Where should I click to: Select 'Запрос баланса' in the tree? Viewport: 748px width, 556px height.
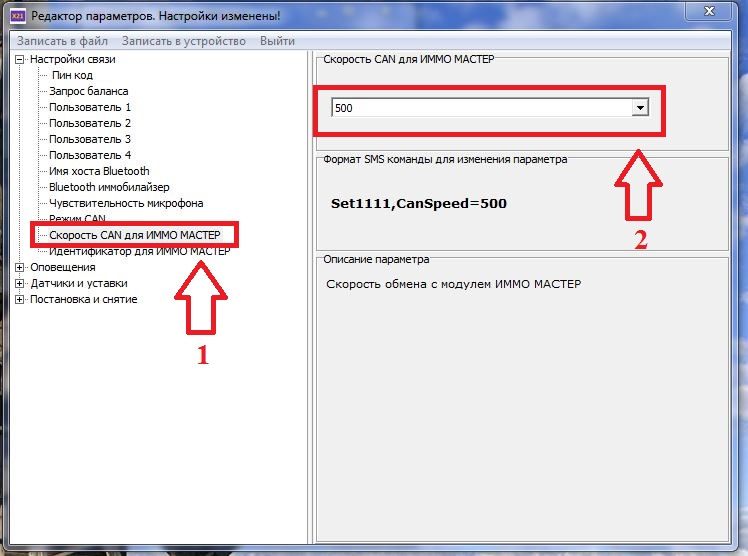coord(89,91)
